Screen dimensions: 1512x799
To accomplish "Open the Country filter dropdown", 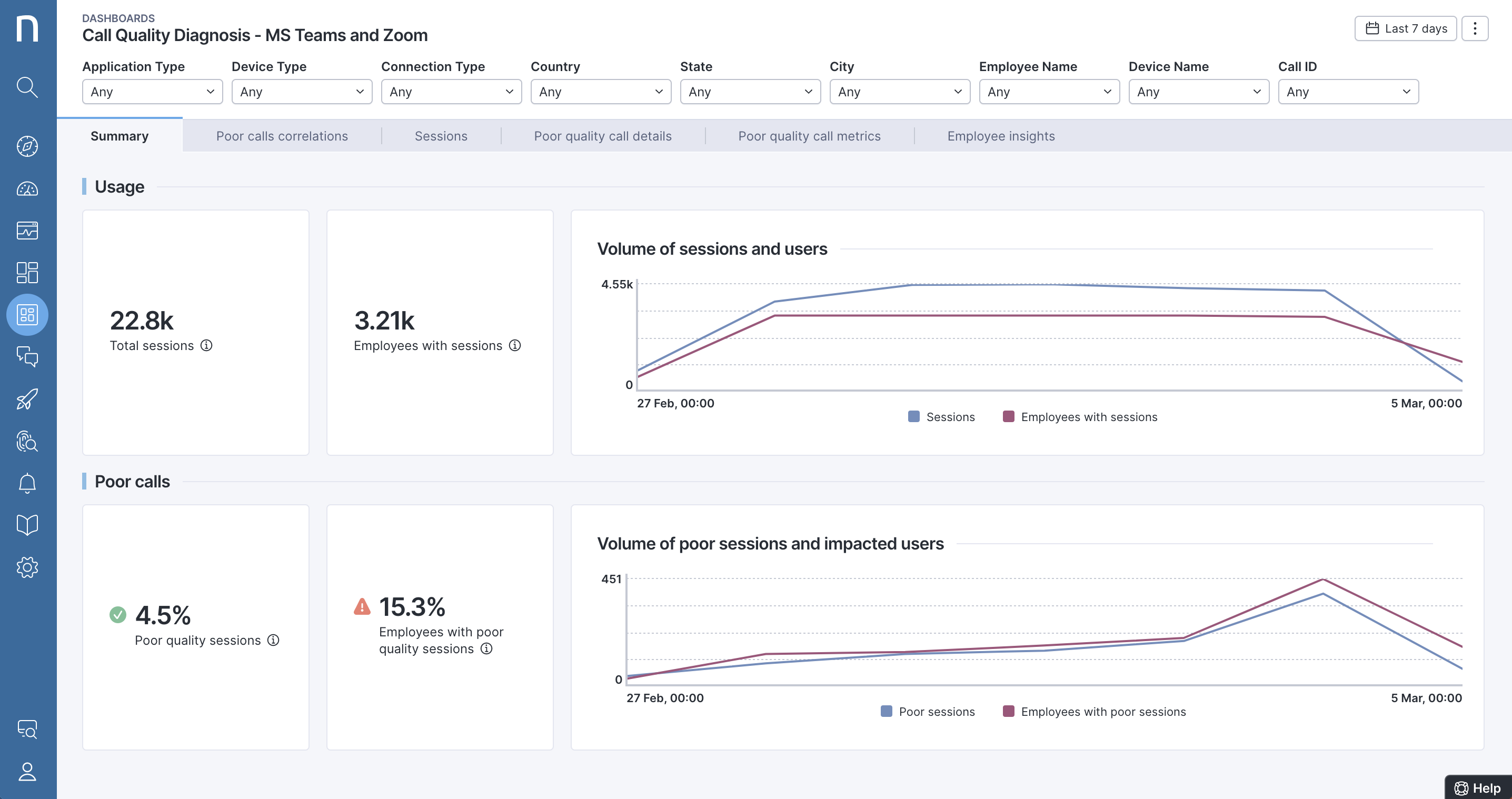I will pyautogui.click(x=601, y=92).
